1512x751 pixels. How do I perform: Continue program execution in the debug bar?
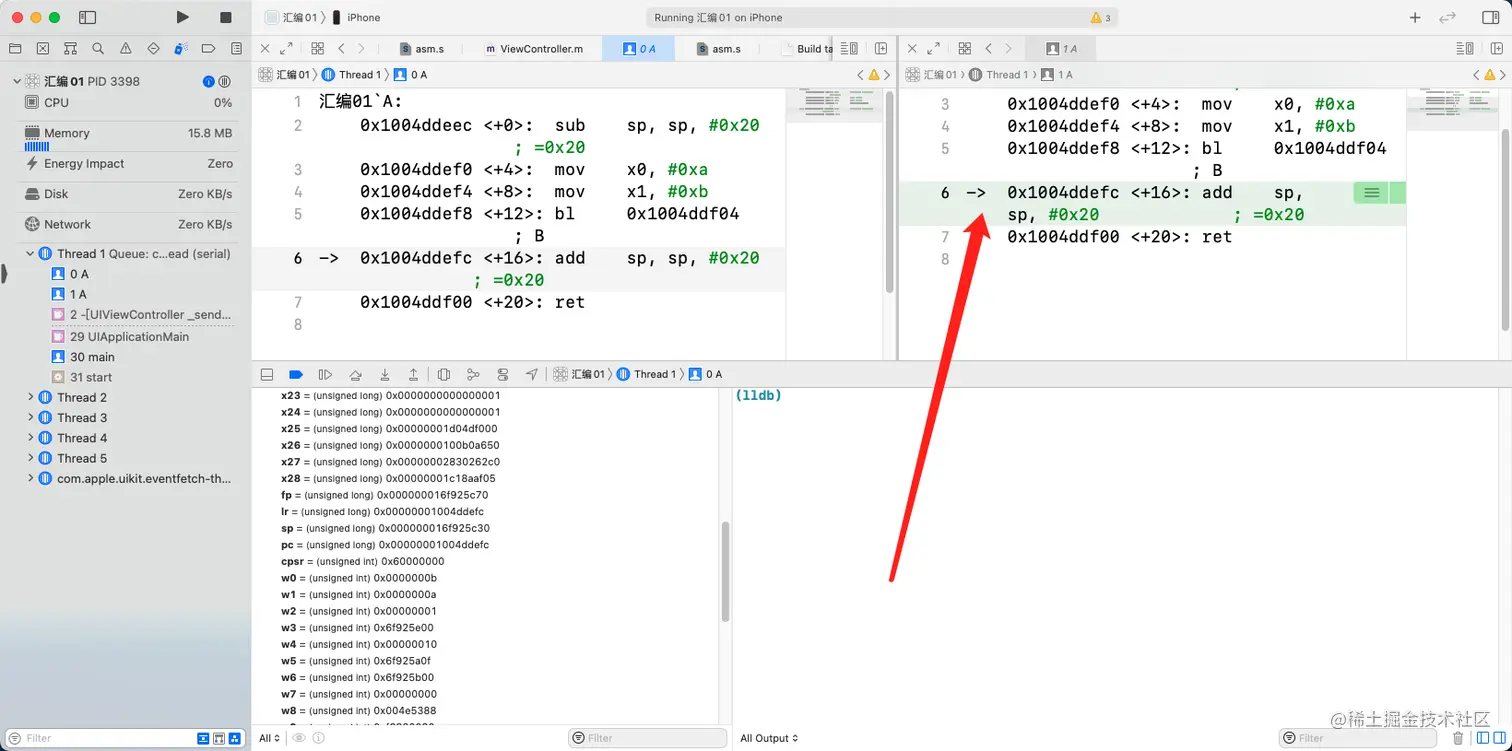325,374
